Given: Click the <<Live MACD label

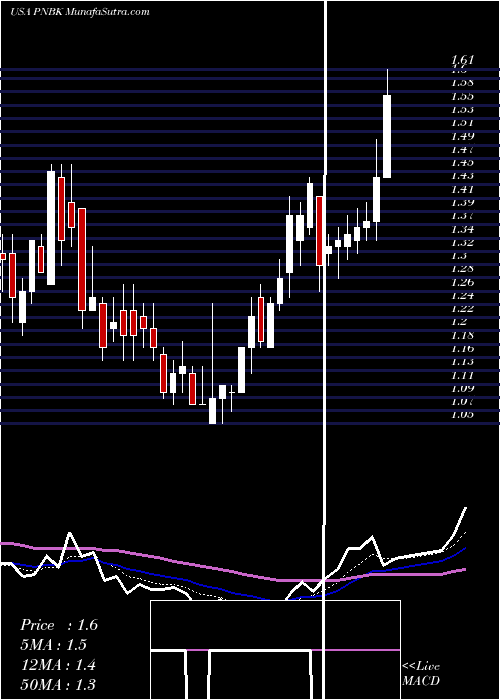Looking at the screenshot, I should click(421, 673).
